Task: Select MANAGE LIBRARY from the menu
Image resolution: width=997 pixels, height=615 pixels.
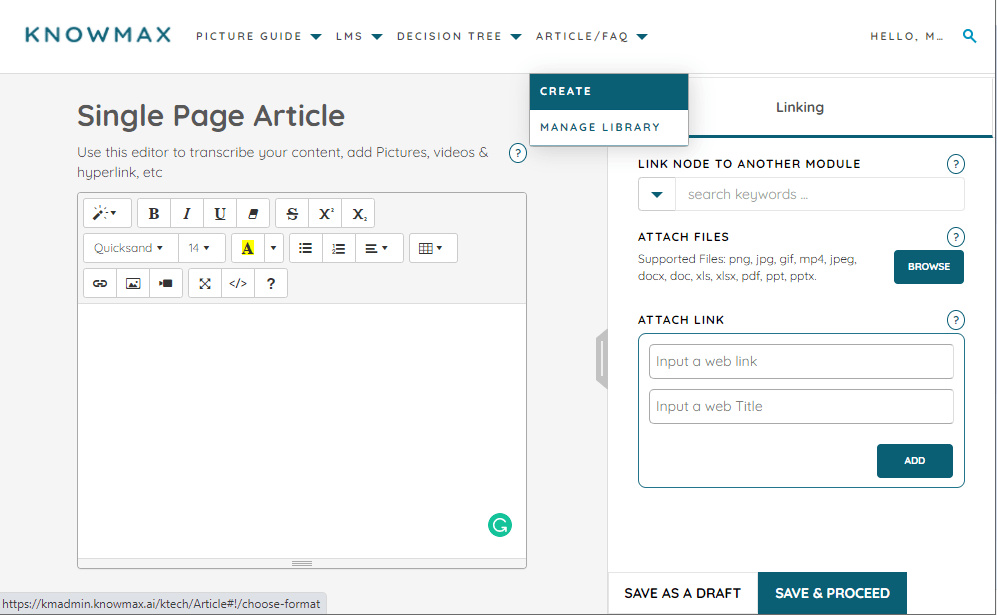Action: pyautogui.click(x=601, y=128)
